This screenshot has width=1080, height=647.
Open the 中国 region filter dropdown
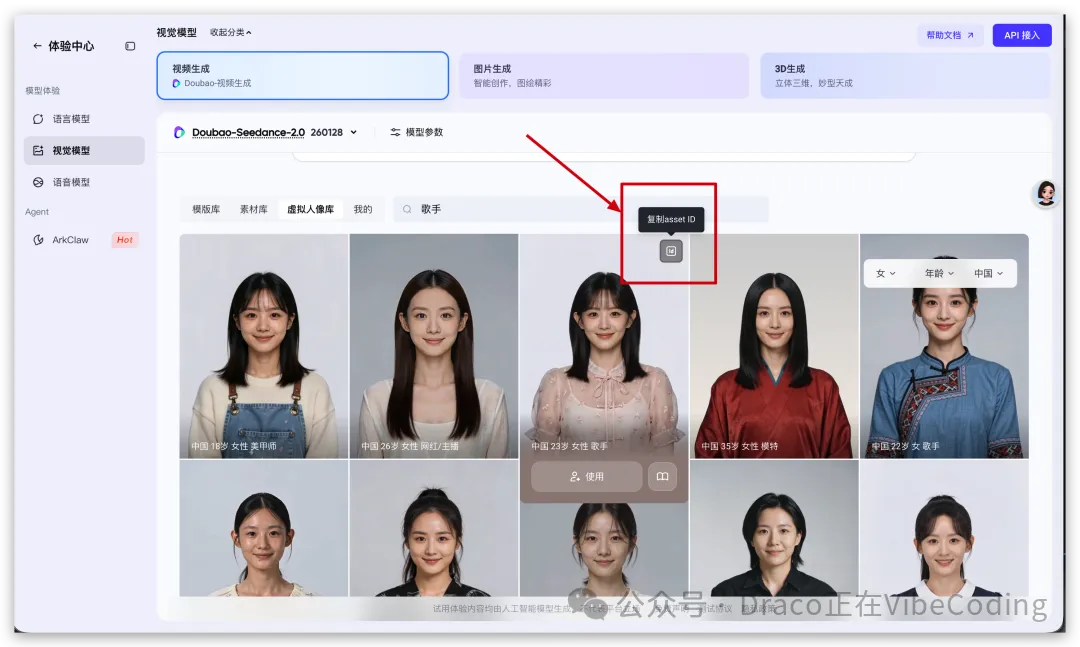988,274
